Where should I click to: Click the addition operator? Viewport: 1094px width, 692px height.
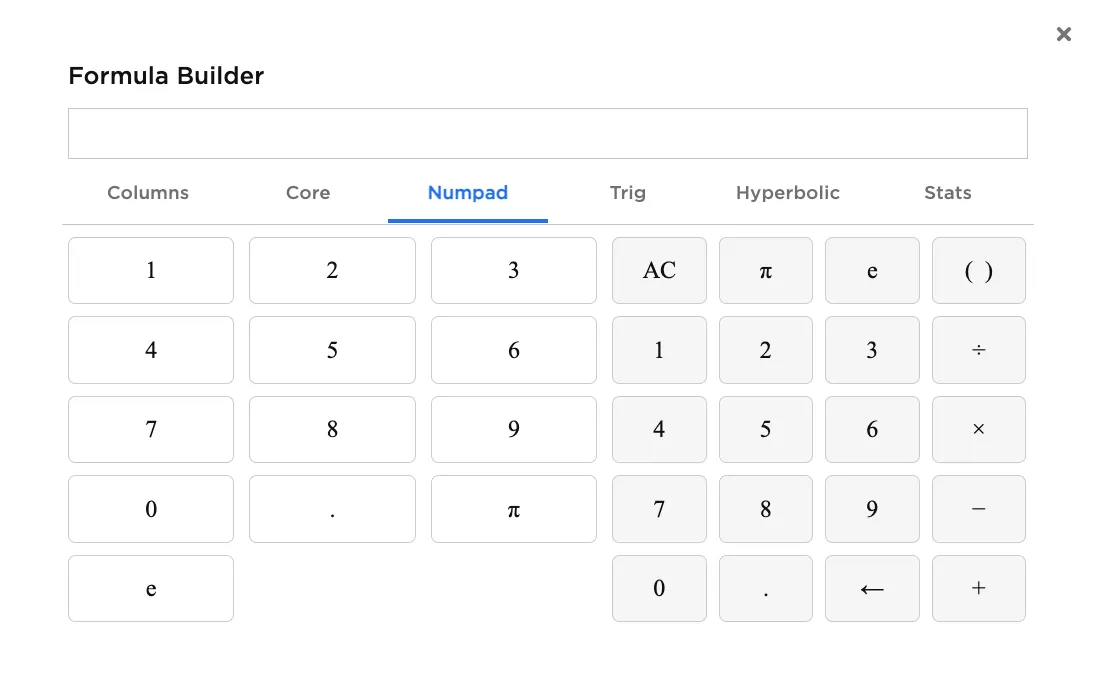click(x=978, y=588)
